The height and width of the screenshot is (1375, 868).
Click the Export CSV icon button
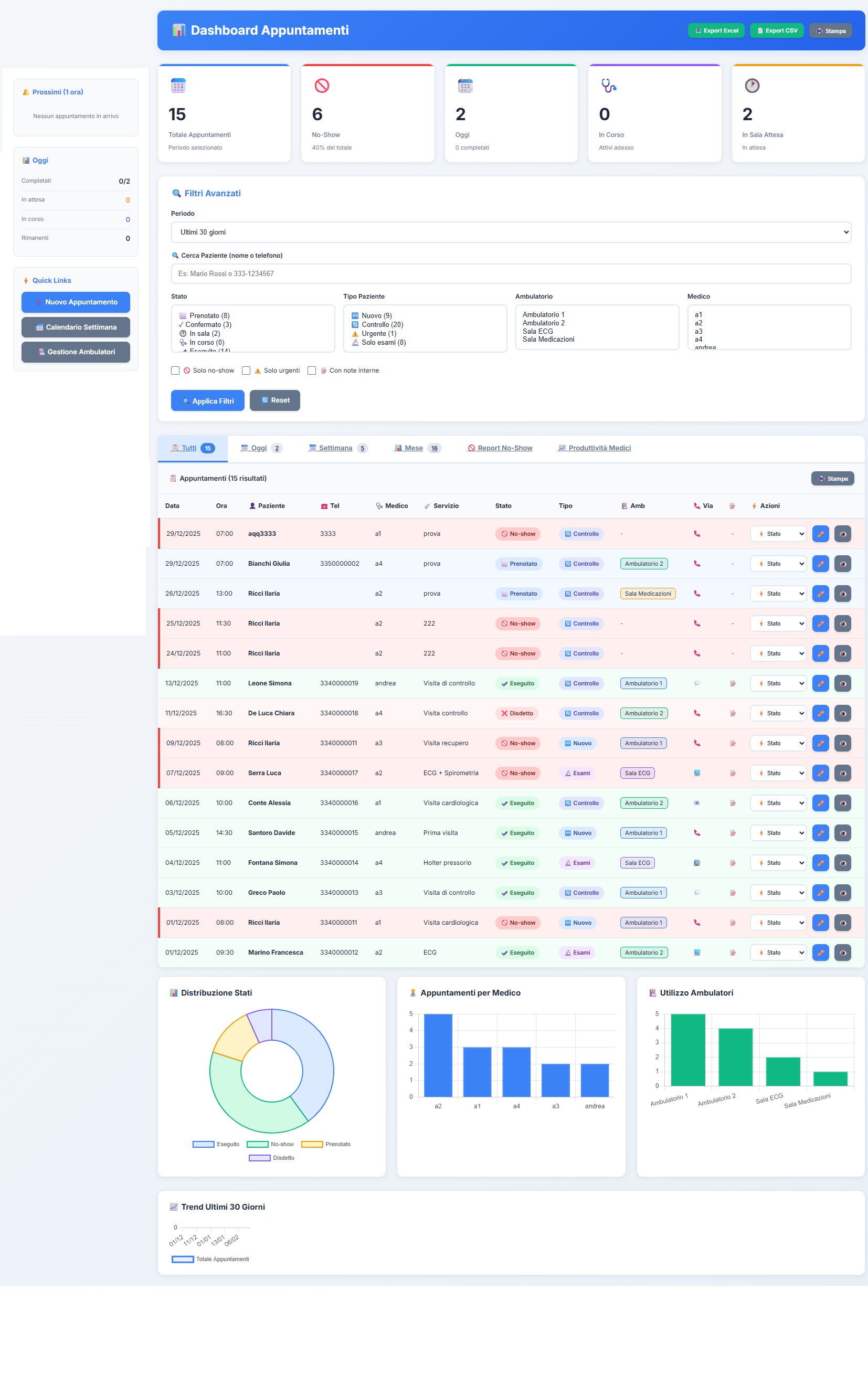point(777,30)
